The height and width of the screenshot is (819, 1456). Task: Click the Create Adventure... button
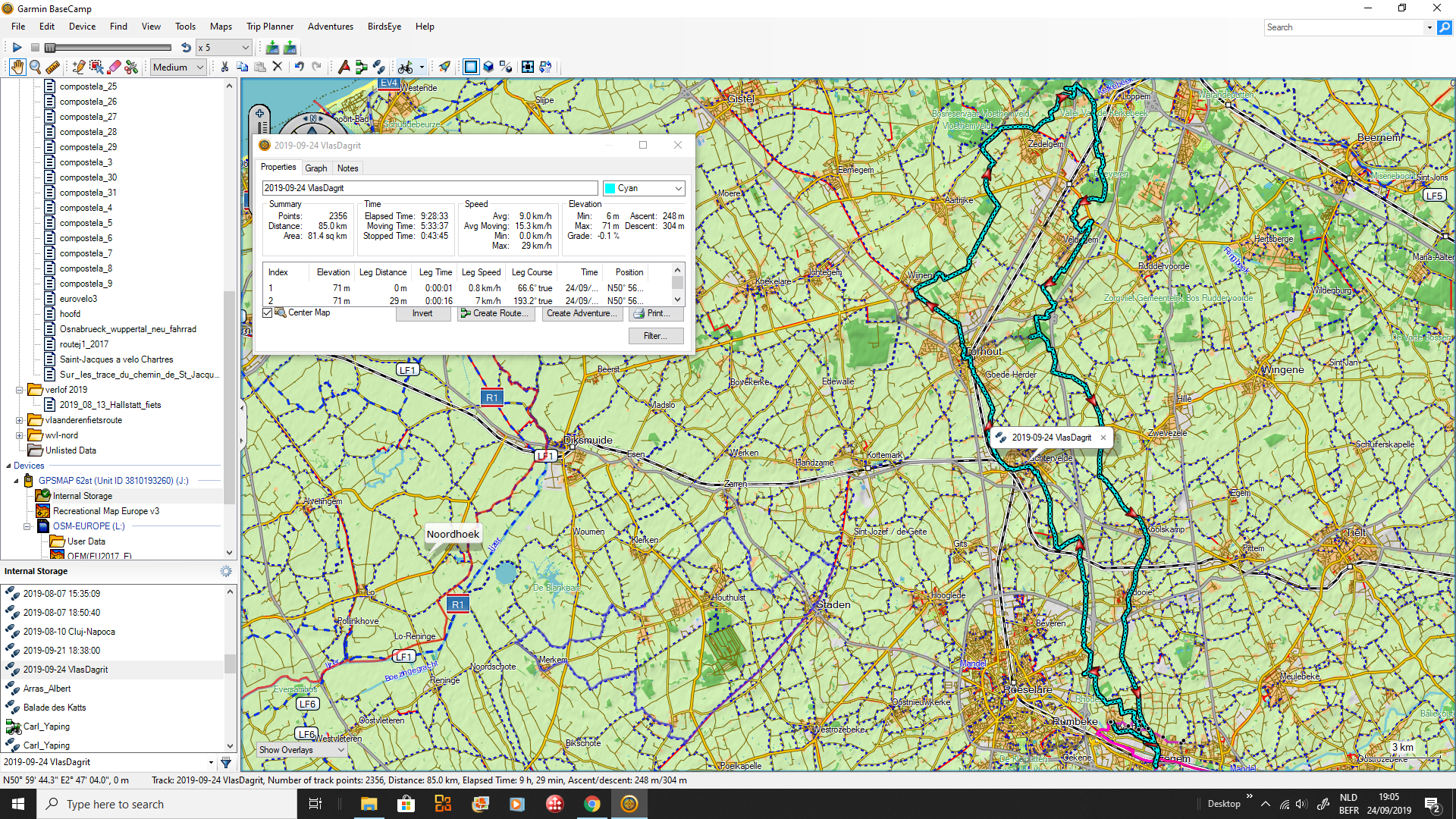[582, 313]
